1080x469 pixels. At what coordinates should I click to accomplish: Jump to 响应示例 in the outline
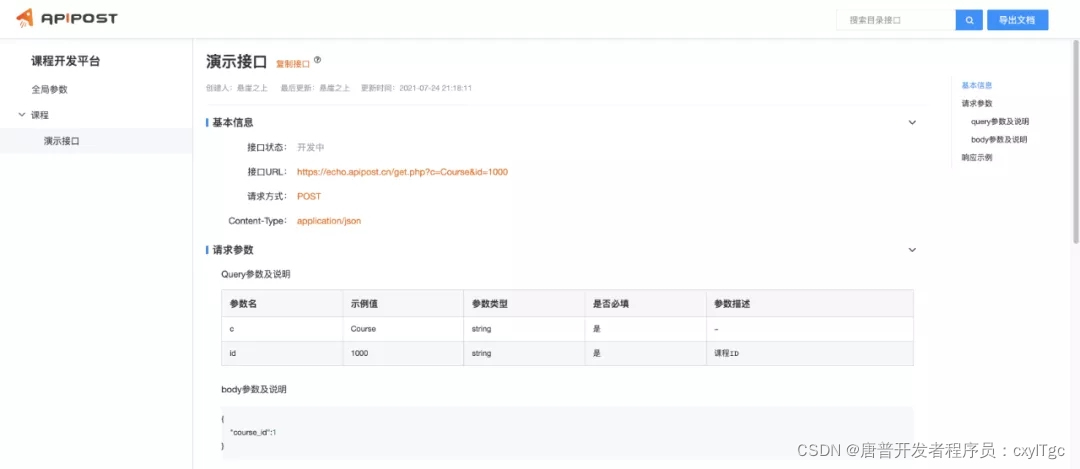click(977, 157)
